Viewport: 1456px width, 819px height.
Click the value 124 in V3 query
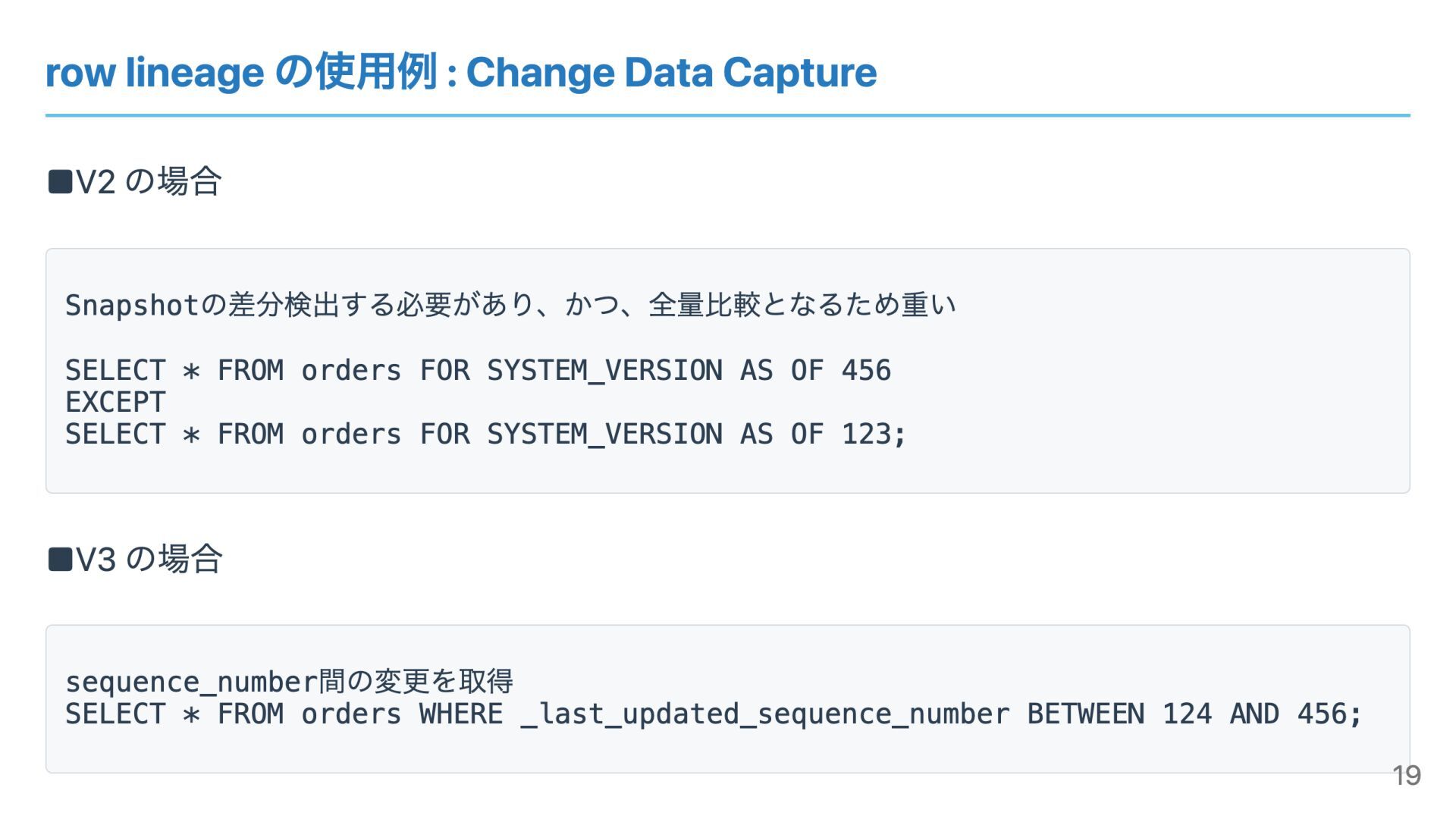(x=1187, y=714)
